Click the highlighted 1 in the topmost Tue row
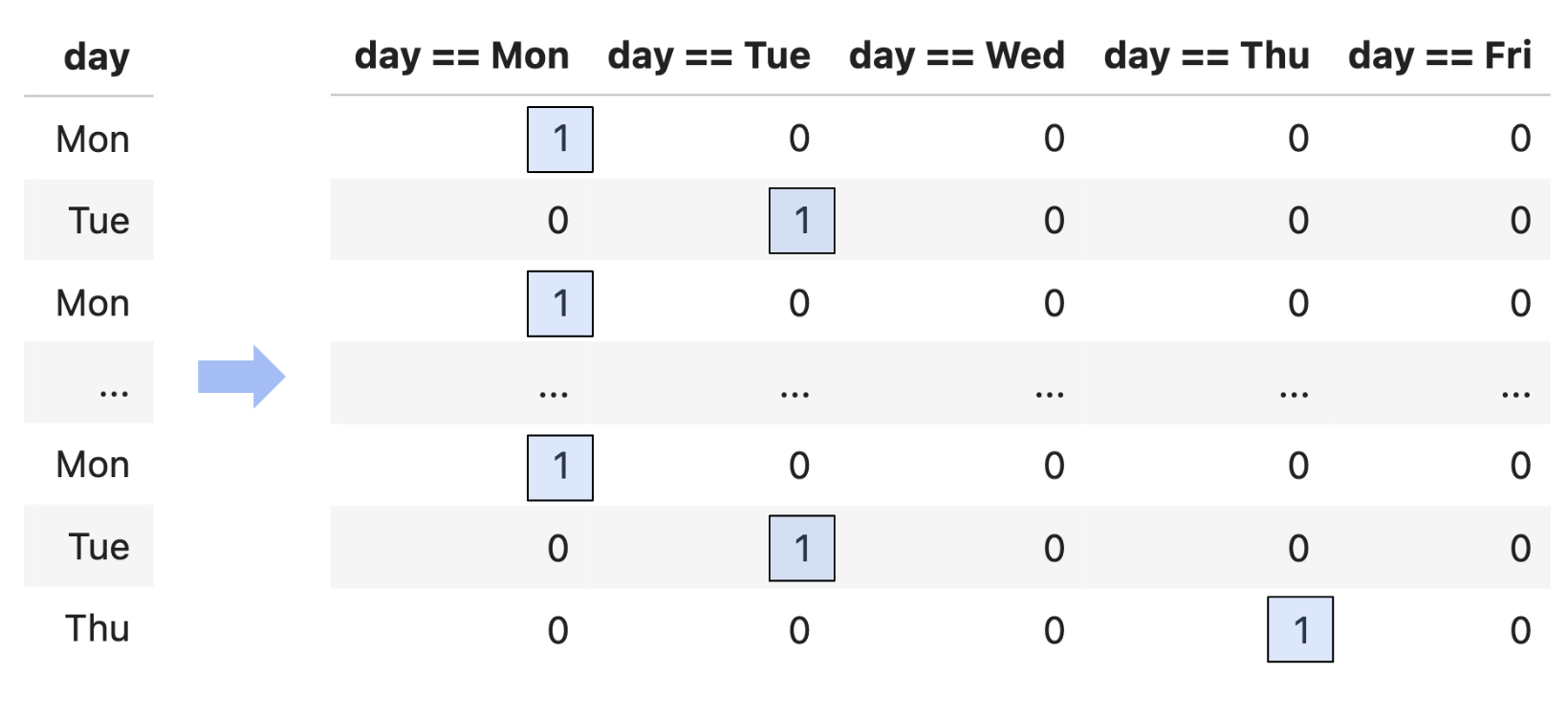 tap(802, 221)
